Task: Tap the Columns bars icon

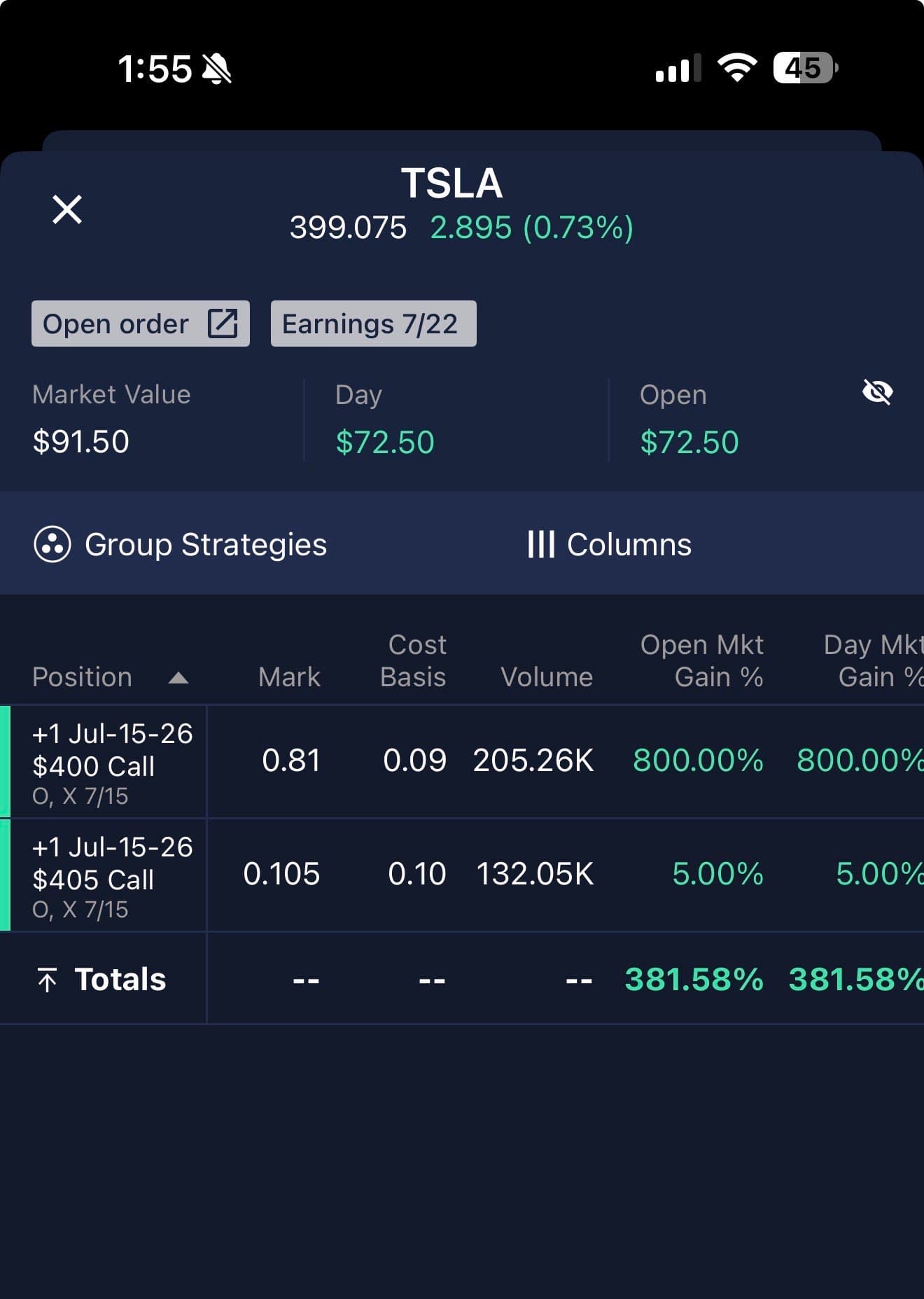Action: point(541,544)
